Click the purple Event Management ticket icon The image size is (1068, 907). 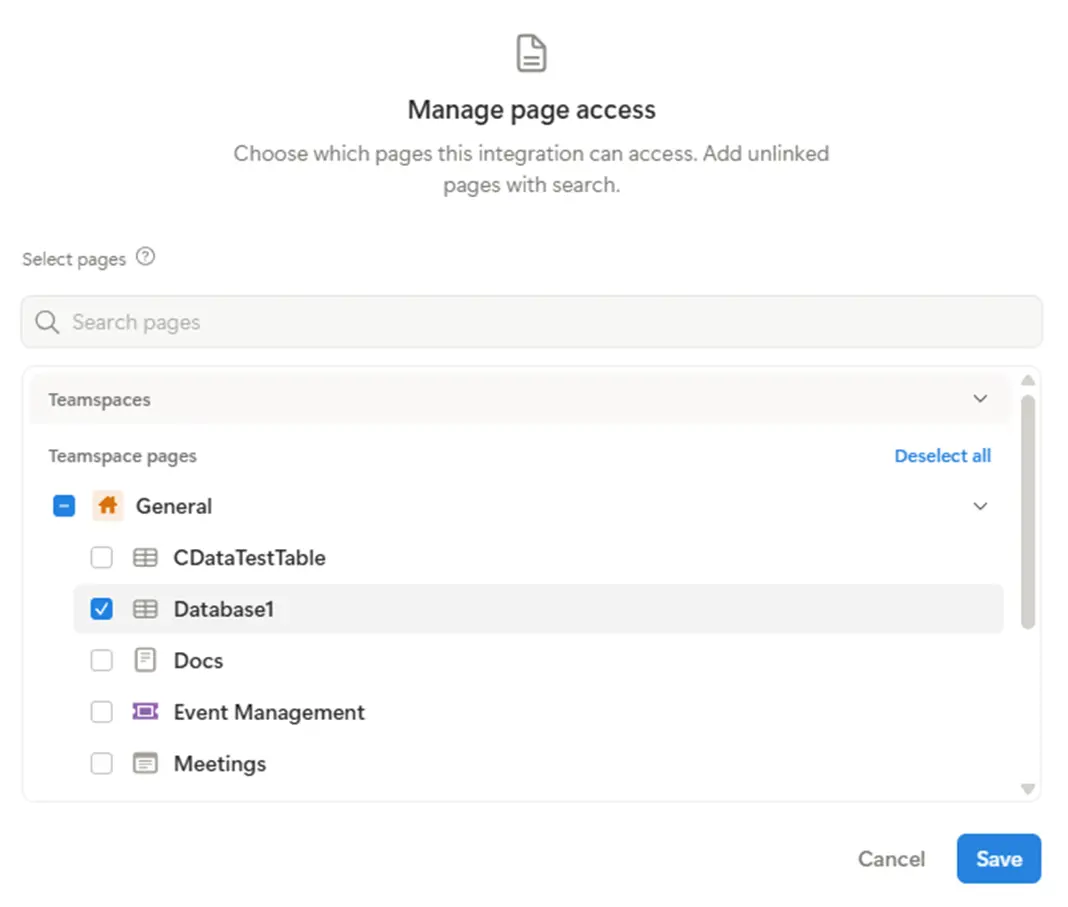click(x=145, y=712)
